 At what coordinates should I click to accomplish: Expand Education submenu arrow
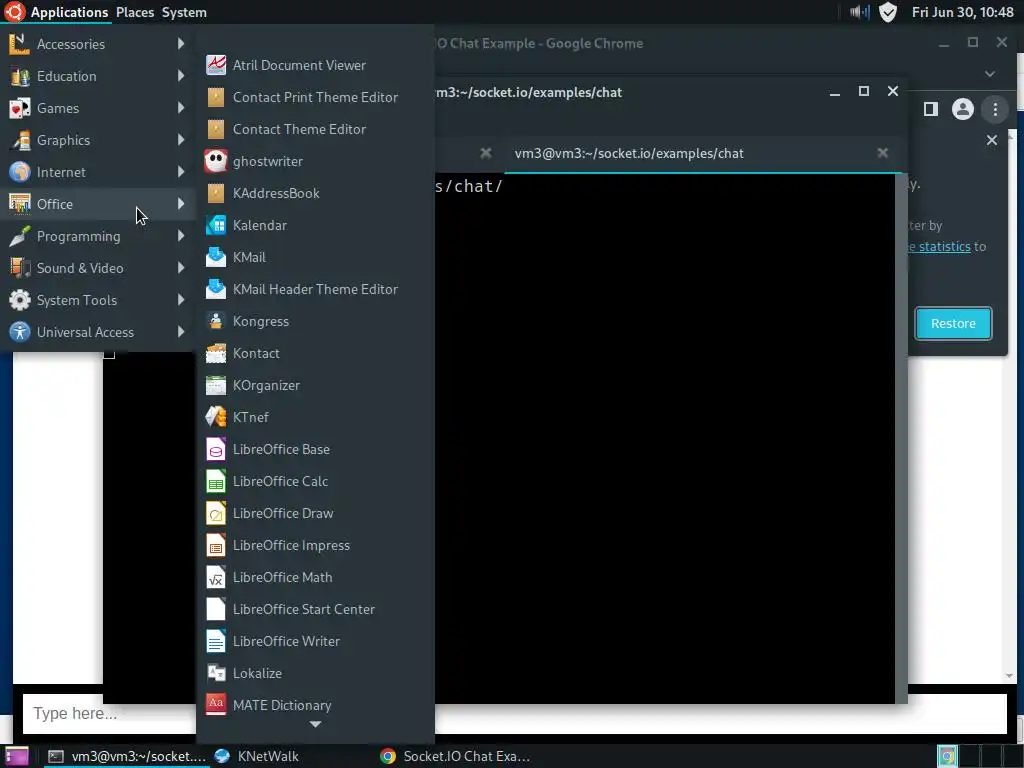(181, 76)
